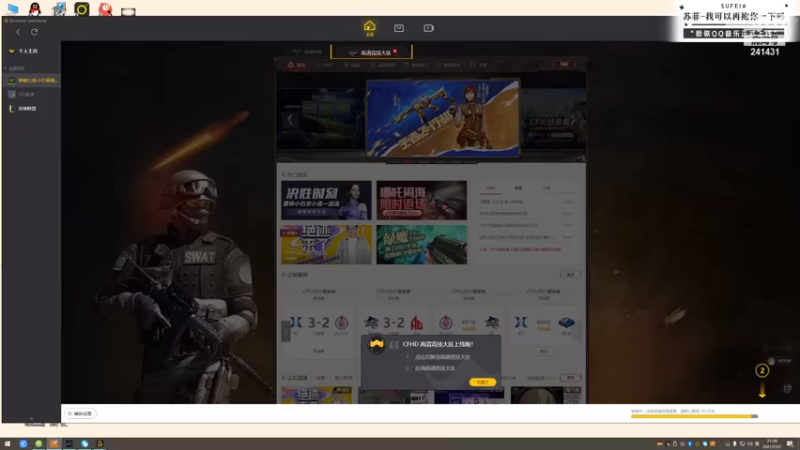The image size is (800, 450).
Task: Open the video icon in the top bar
Action: click(429, 28)
